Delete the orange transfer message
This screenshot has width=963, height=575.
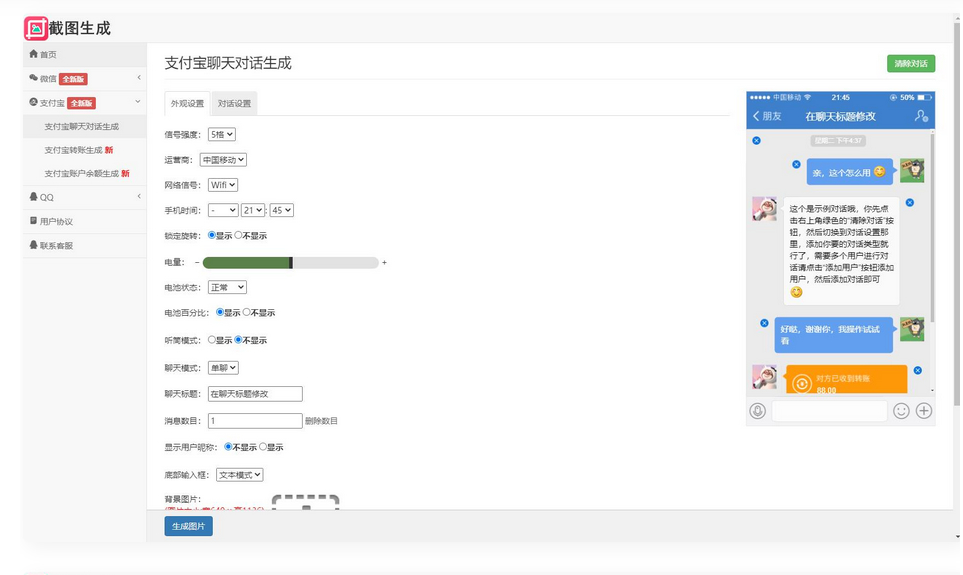[x=918, y=370]
